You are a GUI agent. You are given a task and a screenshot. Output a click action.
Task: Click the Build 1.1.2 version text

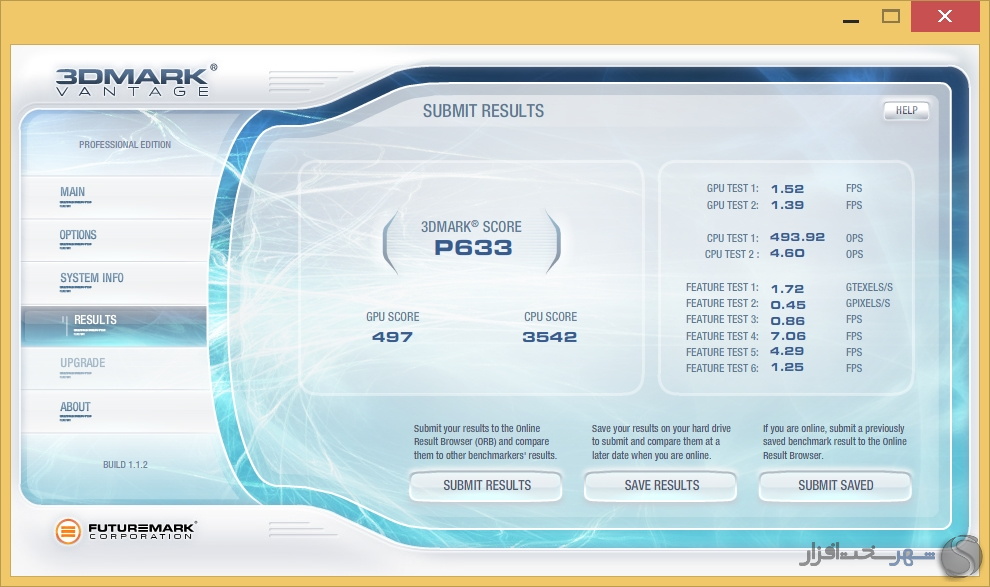125,465
